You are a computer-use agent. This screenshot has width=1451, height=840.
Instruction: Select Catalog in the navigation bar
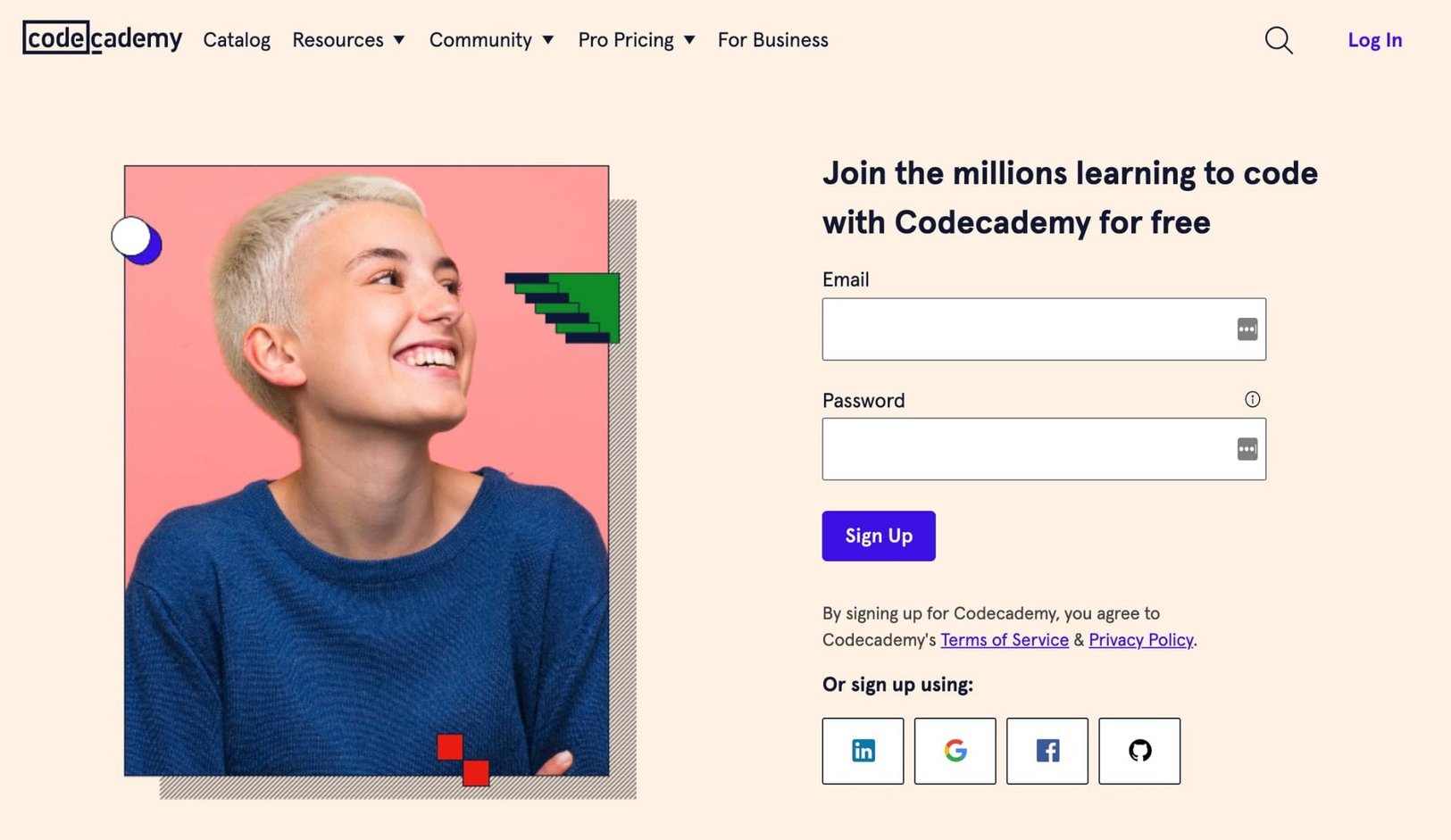[237, 40]
